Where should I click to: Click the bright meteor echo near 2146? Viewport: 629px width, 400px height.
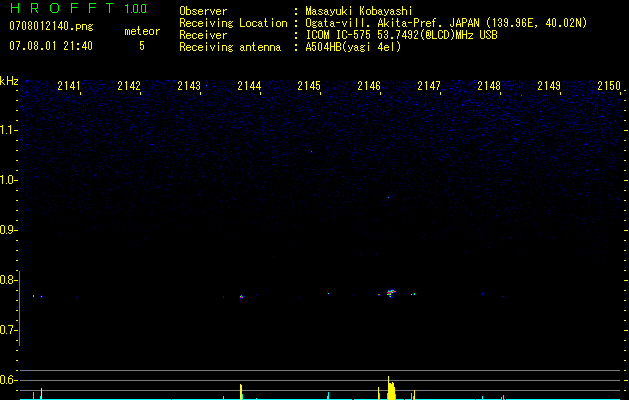[x=391, y=293]
